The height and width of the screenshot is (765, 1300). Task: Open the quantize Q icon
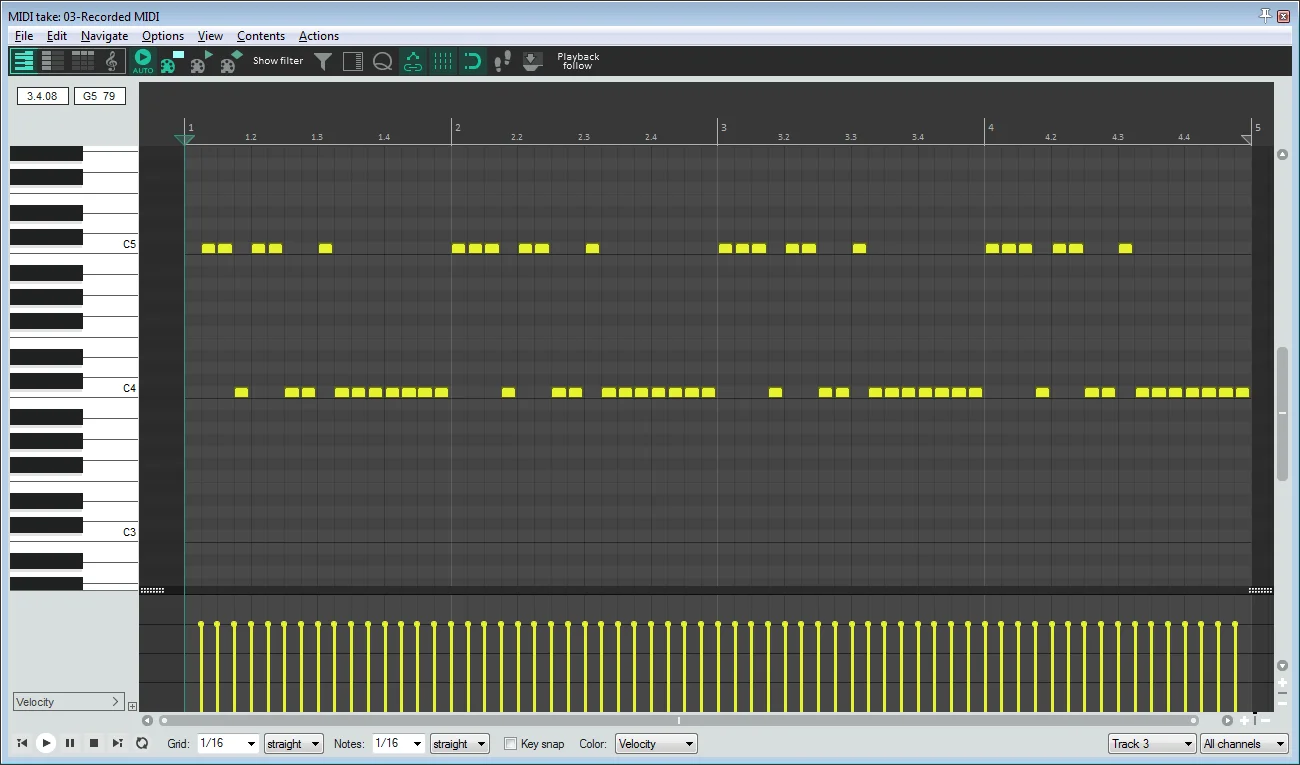[382, 61]
